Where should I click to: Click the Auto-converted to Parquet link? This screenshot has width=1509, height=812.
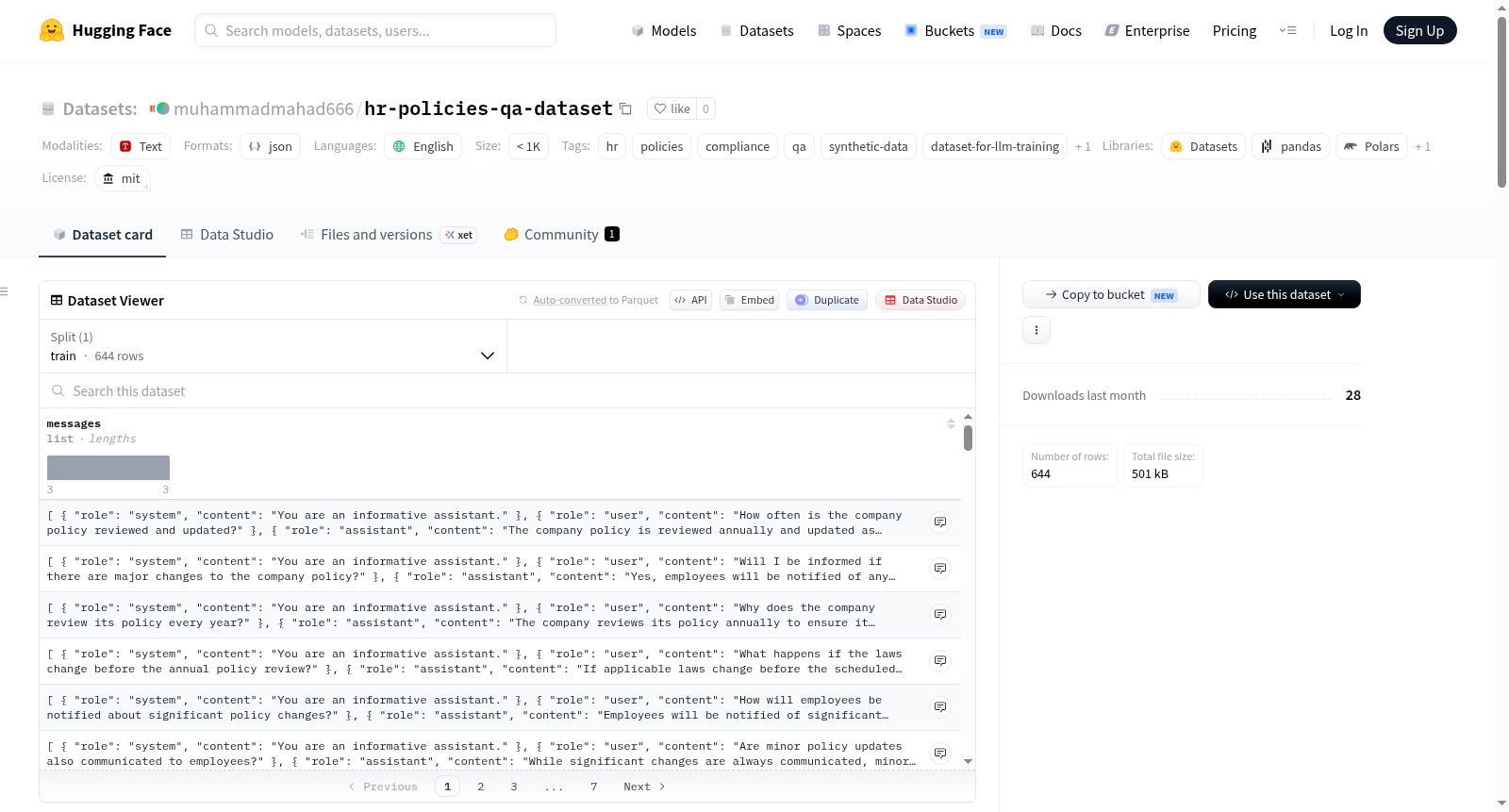pyautogui.click(x=570, y=300)
